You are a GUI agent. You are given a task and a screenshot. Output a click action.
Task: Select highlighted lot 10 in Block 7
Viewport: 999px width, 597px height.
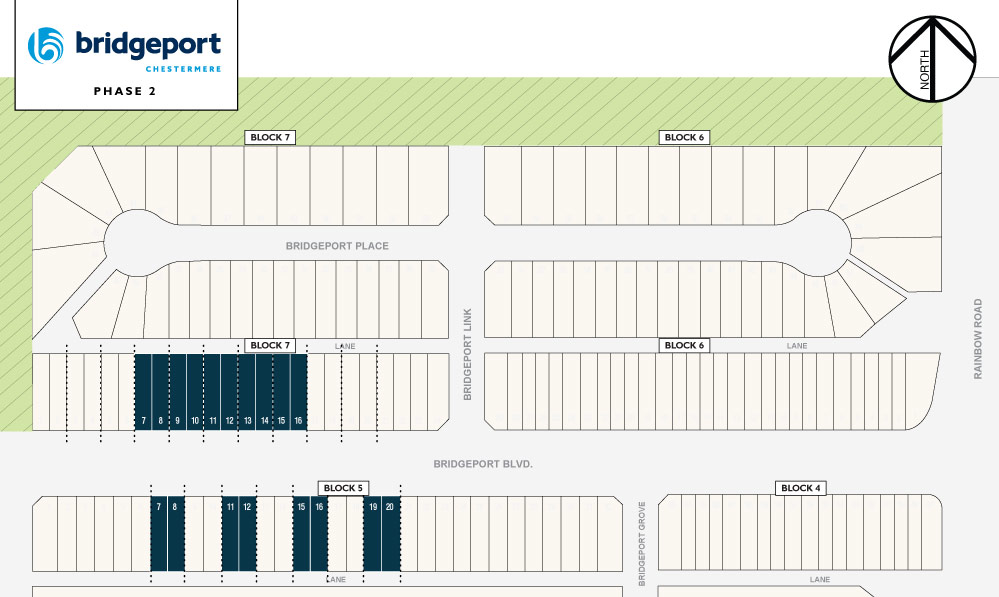[195, 393]
